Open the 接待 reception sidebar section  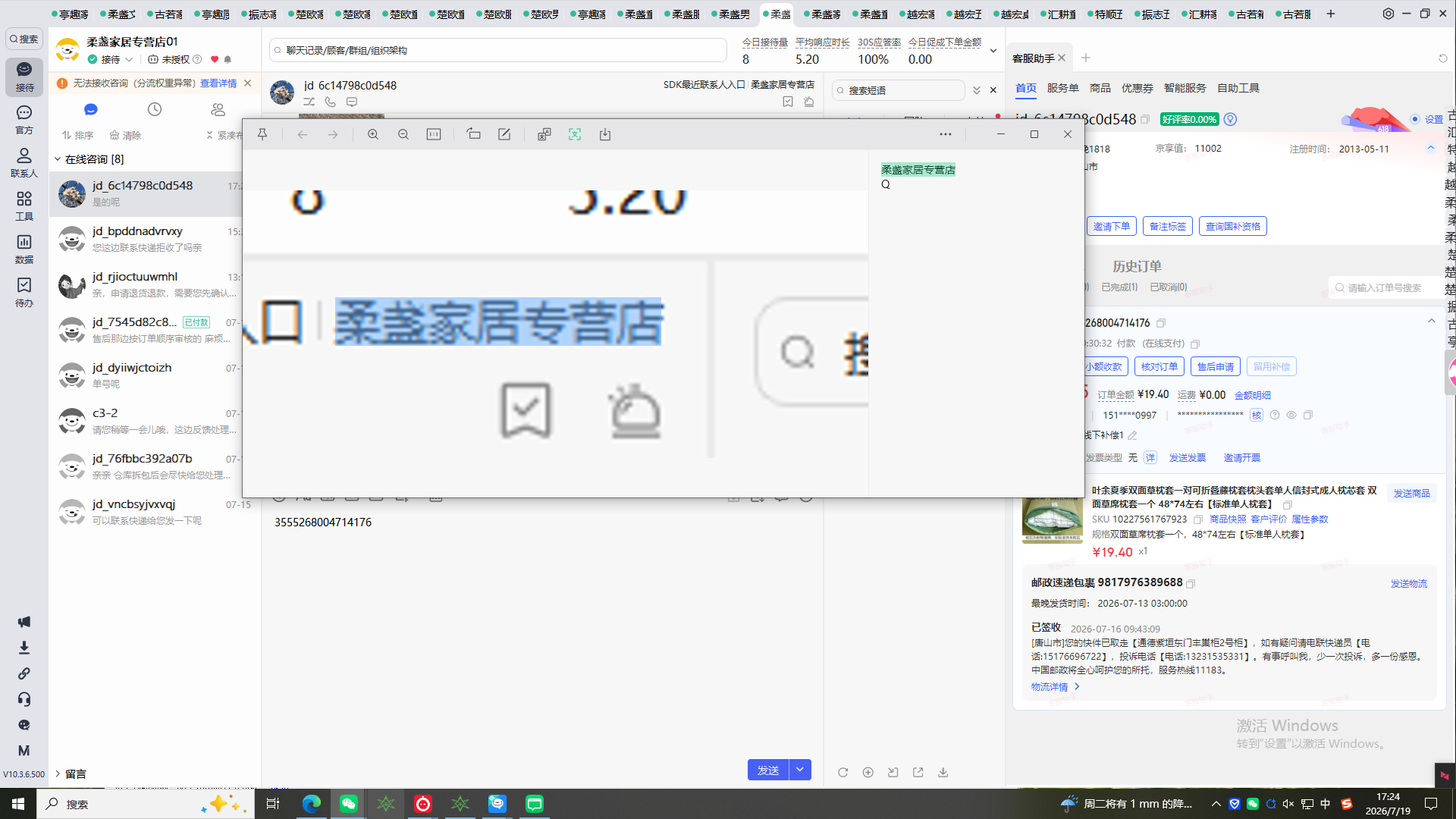click(24, 77)
